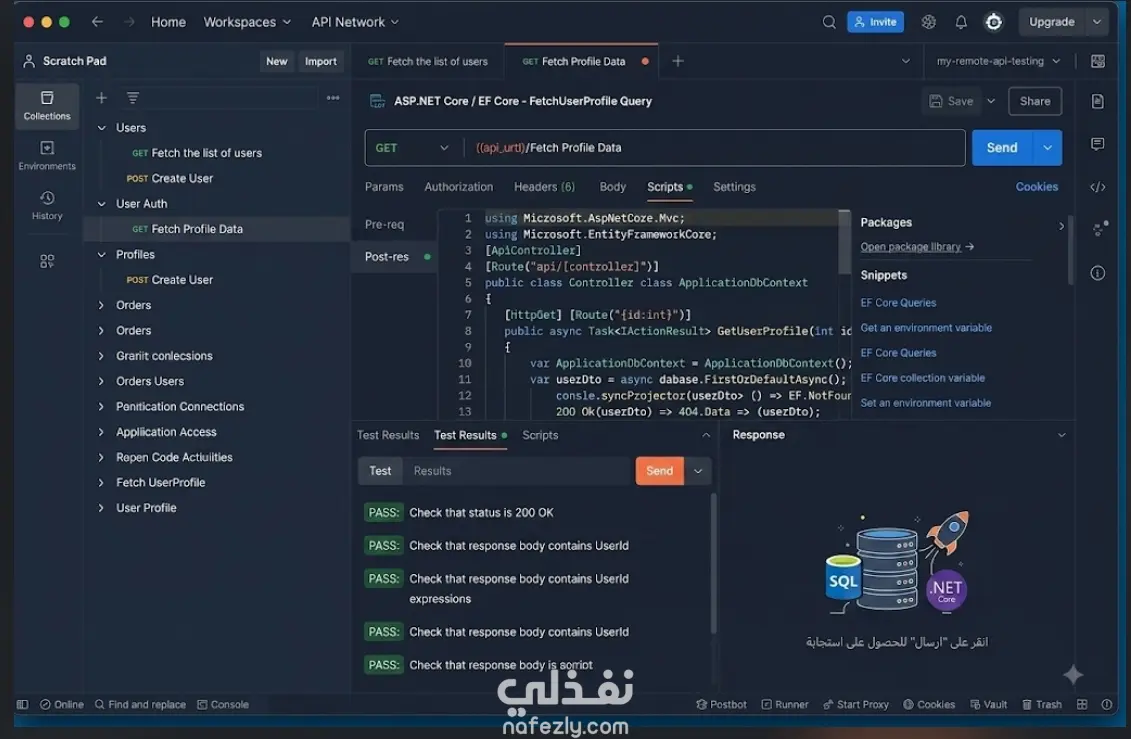This screenshot has height=739, width=1131.
Task: Click the plus icon to create collection
Action: (x=101, y=97)
